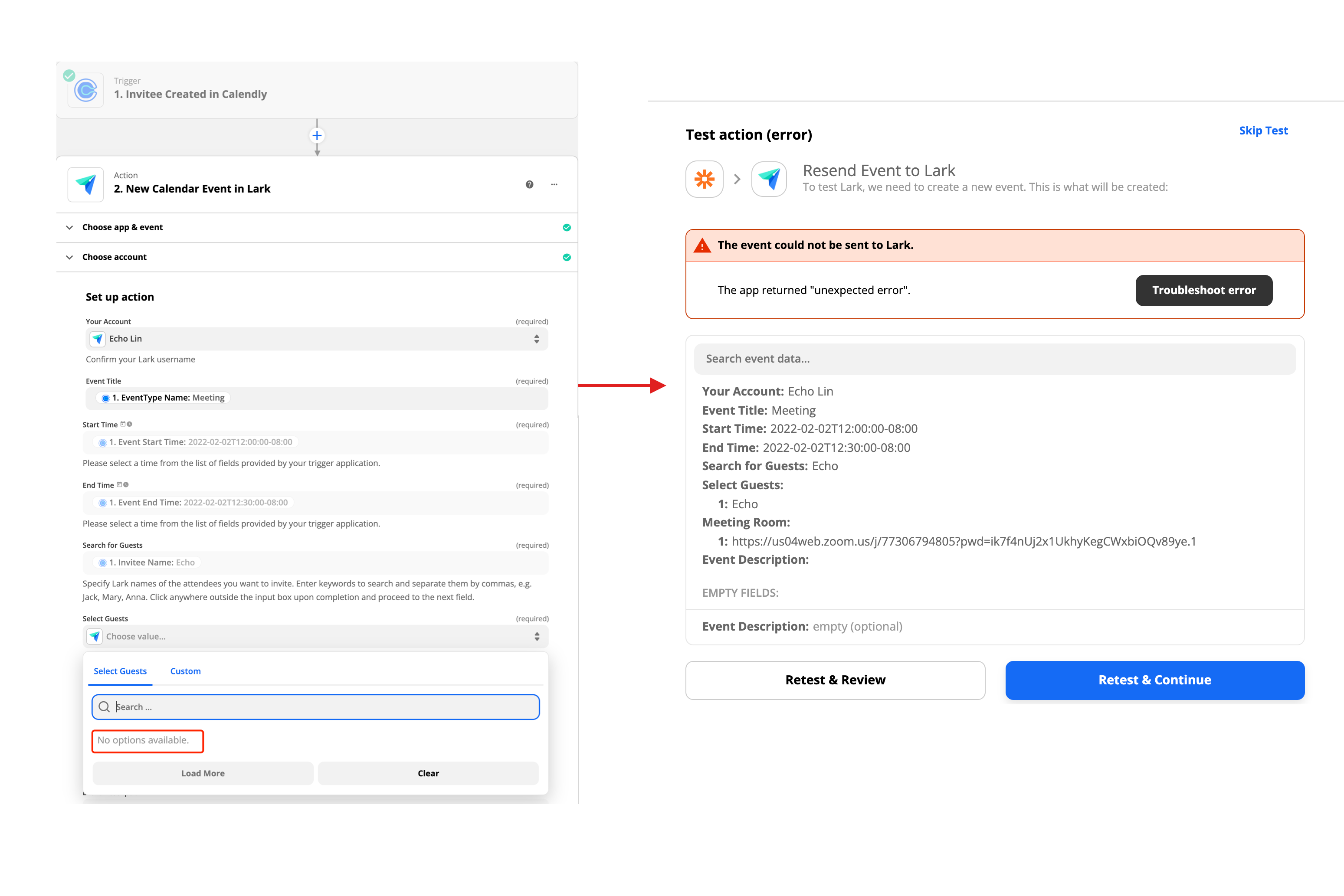Viewport: 1344px width, 896px height.
Task: Click the End Time field type icons
Action: [x=123, y=484]
